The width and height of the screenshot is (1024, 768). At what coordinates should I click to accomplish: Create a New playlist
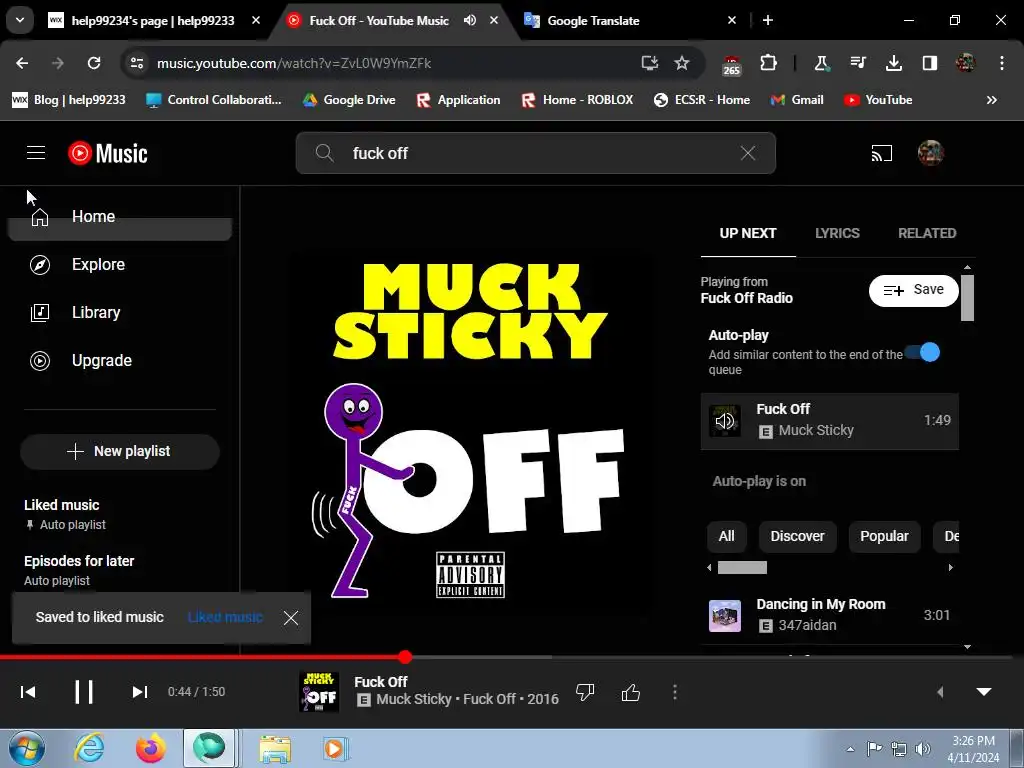[120, 451]
